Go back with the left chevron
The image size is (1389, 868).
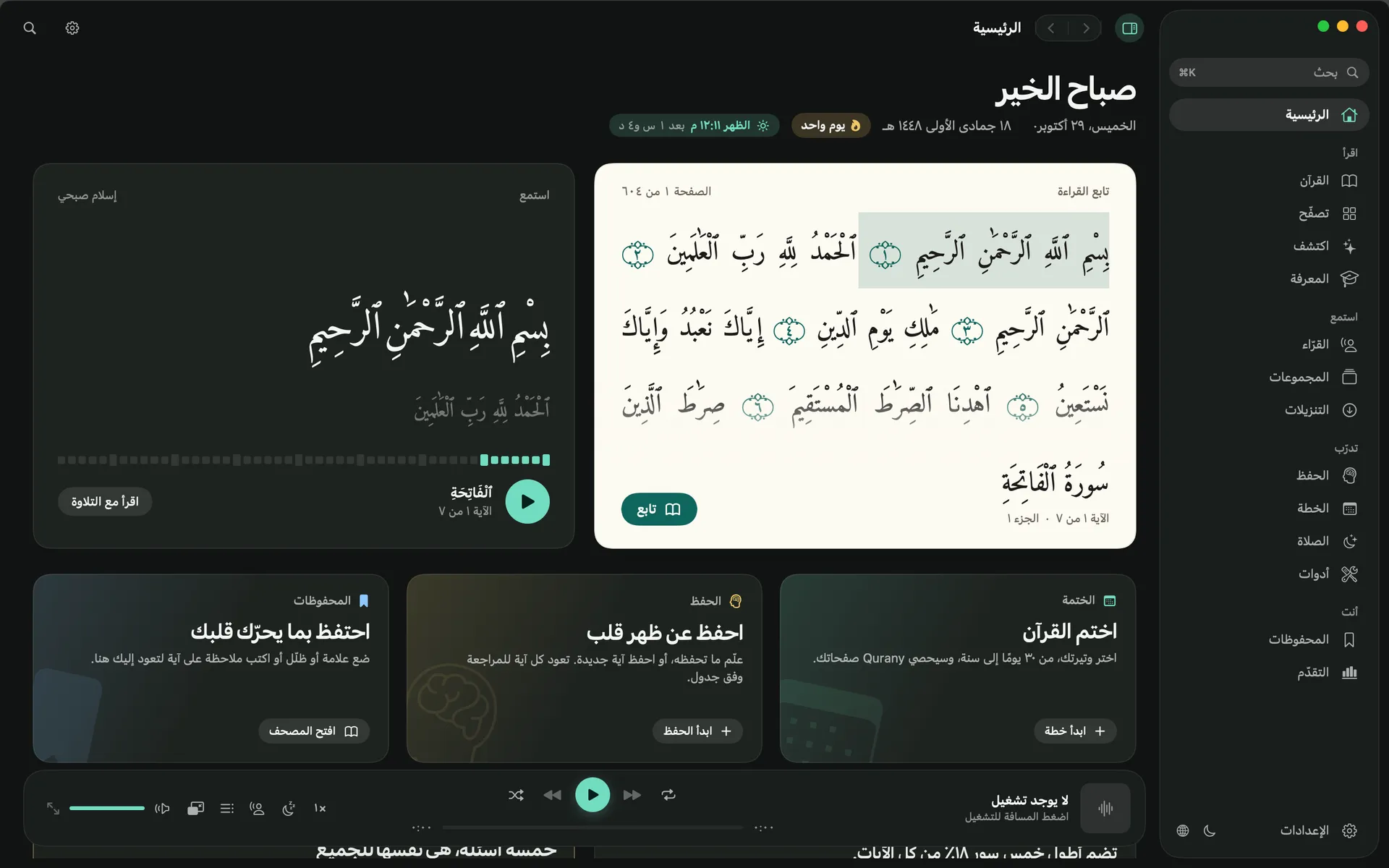click(x=1051, y=28)
